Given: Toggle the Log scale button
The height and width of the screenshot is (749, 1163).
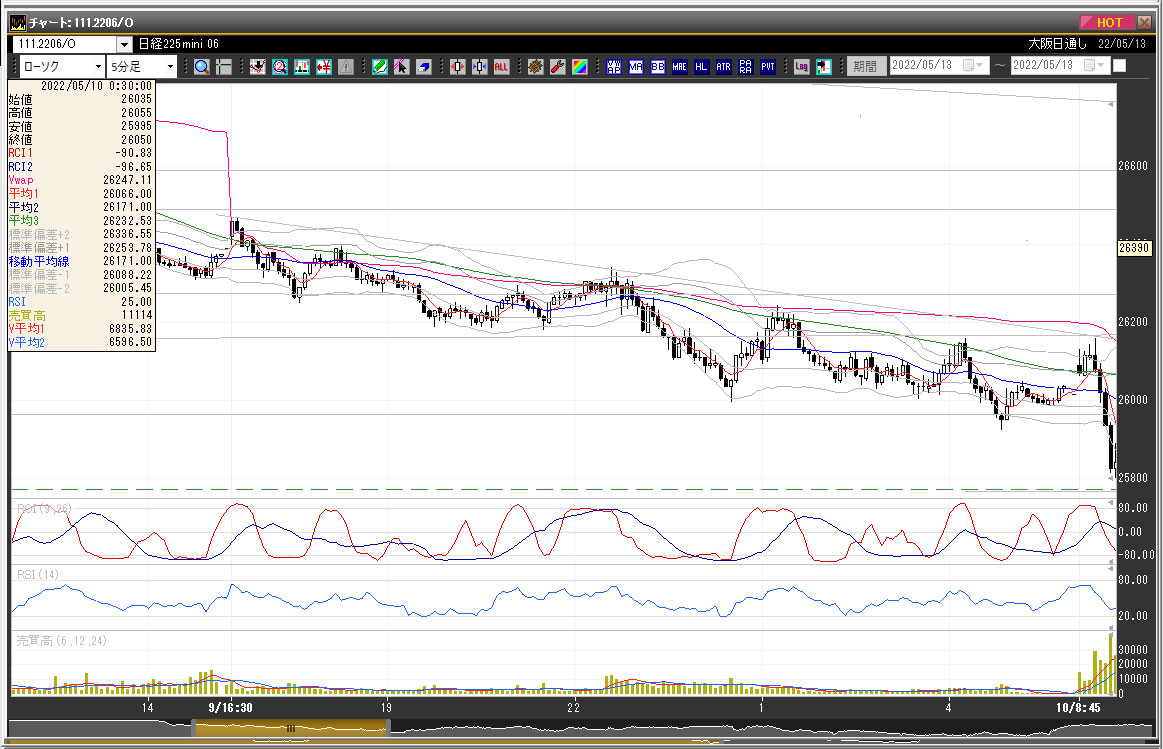Looking at the screenshot, I should click(801, 67).
